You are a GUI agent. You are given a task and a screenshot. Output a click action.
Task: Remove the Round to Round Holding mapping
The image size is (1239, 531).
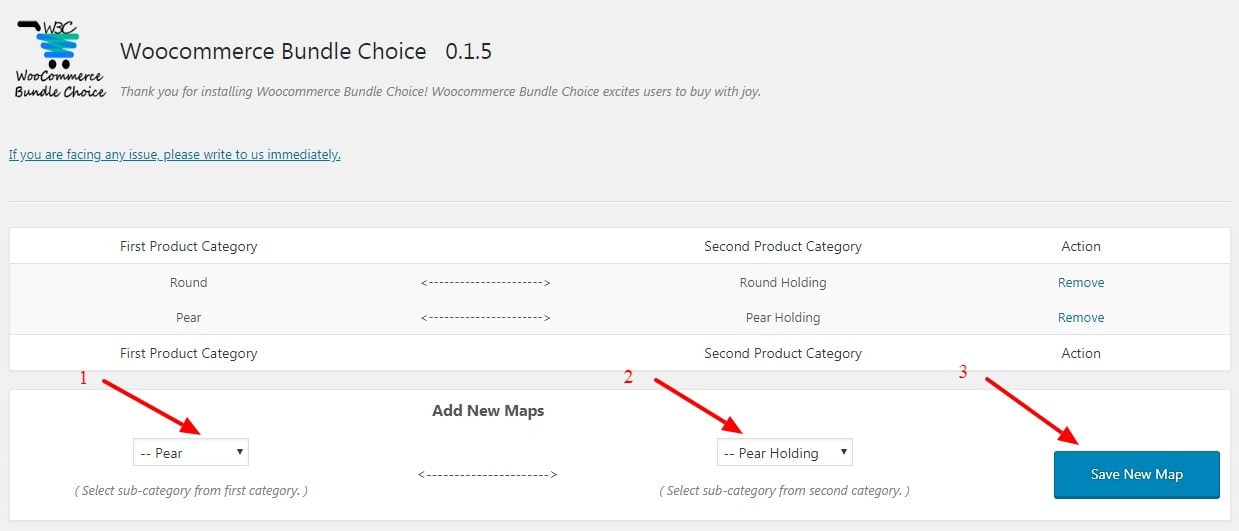click(1081, 283)
